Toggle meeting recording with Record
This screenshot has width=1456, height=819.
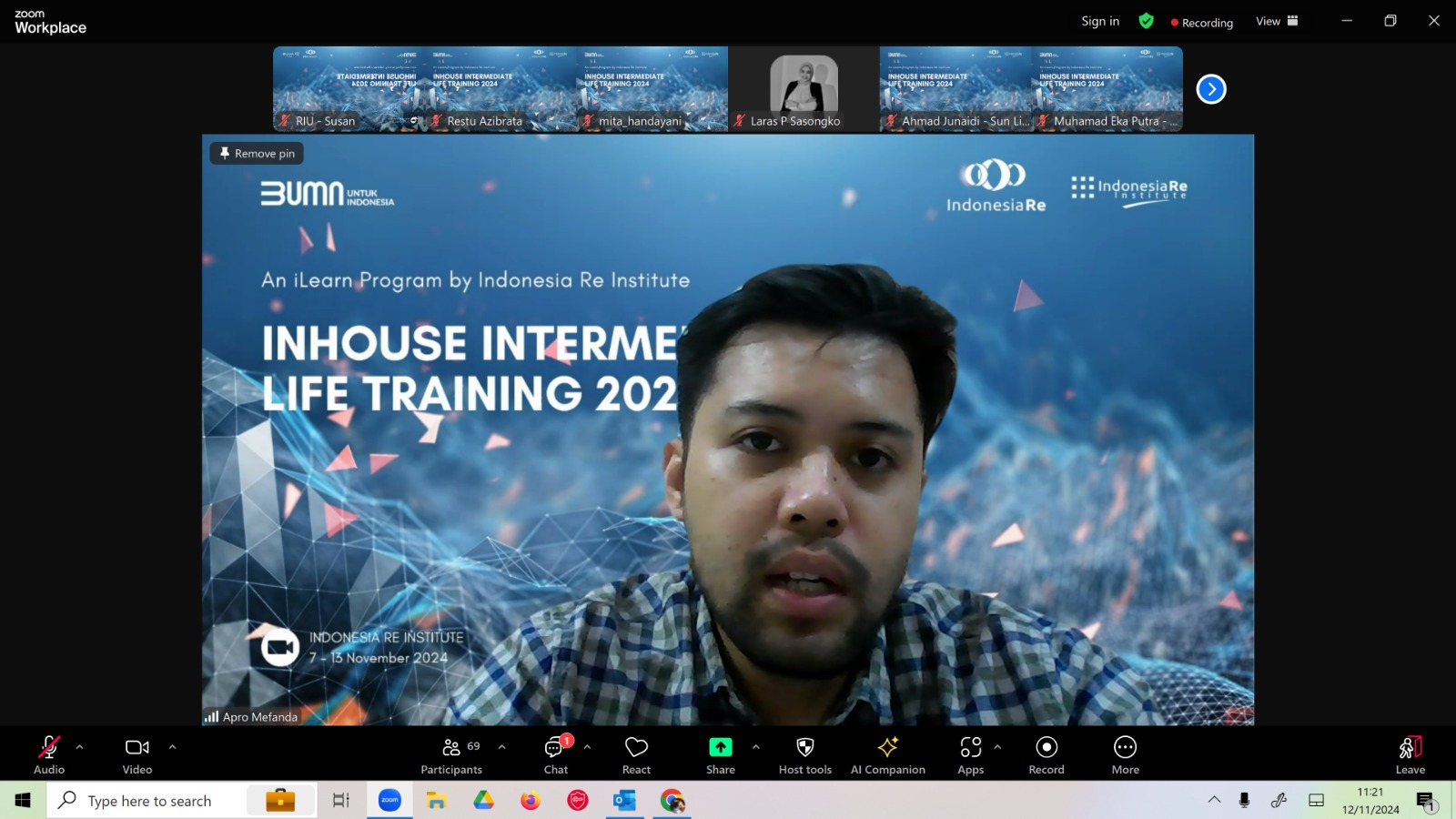(x=1046, y=755)
